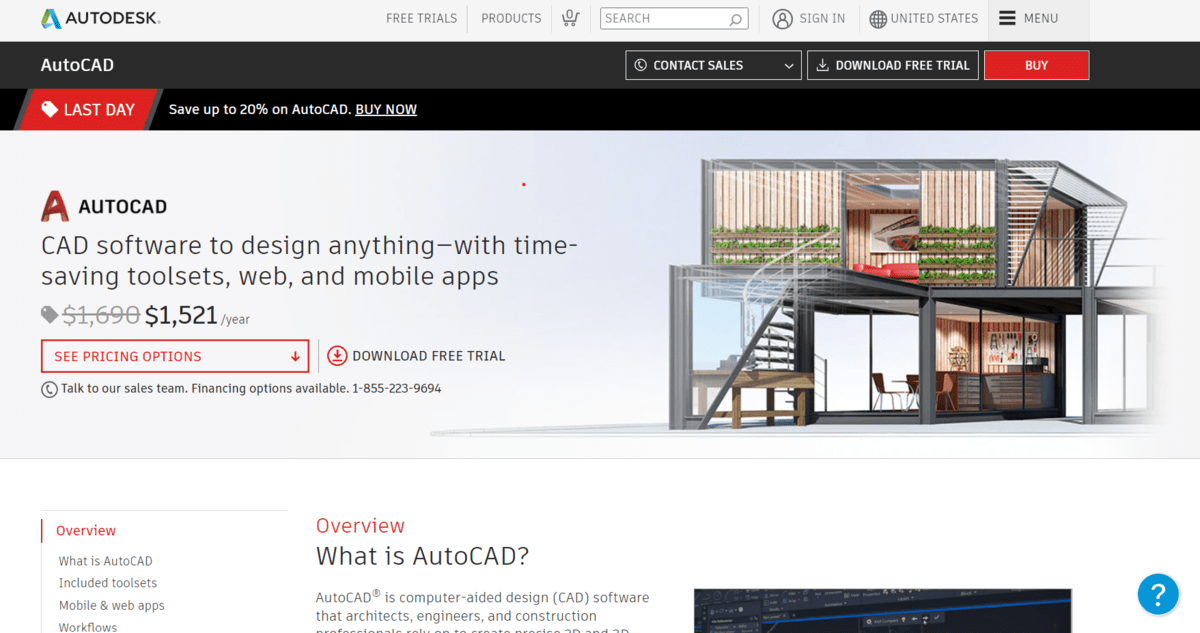Expand See Pricing Options dropdown
Screen dimensions: 1200x633
175,356
